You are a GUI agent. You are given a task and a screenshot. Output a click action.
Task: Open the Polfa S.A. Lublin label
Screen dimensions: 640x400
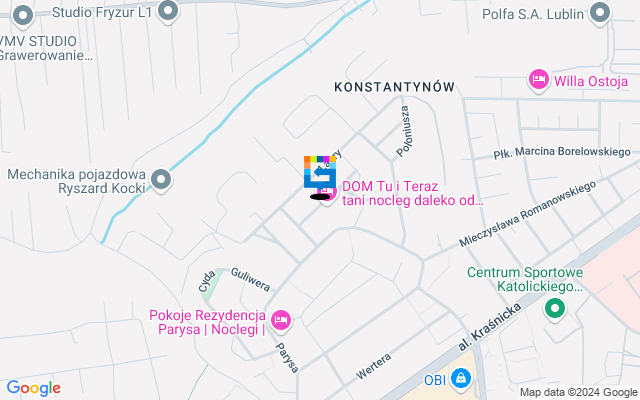click(533, 14)
